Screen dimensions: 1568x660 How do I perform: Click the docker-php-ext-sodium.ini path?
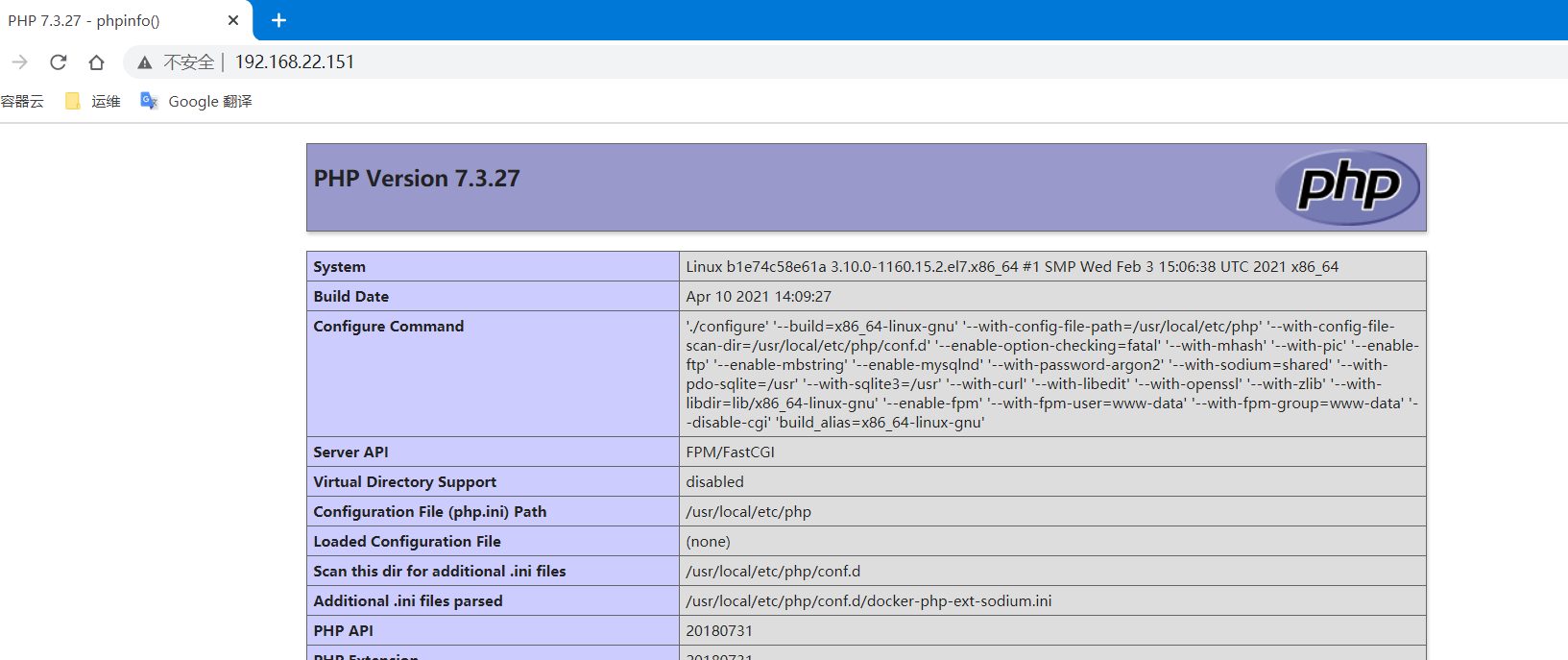pos(869,601)
